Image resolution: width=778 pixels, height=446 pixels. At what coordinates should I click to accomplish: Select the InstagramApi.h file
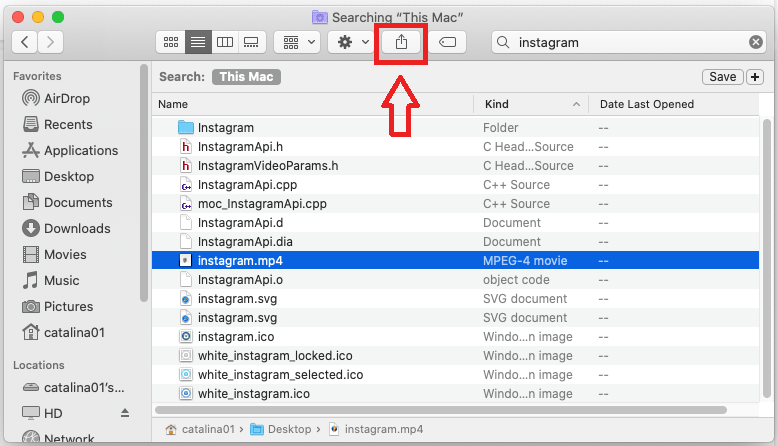point(455,147)
